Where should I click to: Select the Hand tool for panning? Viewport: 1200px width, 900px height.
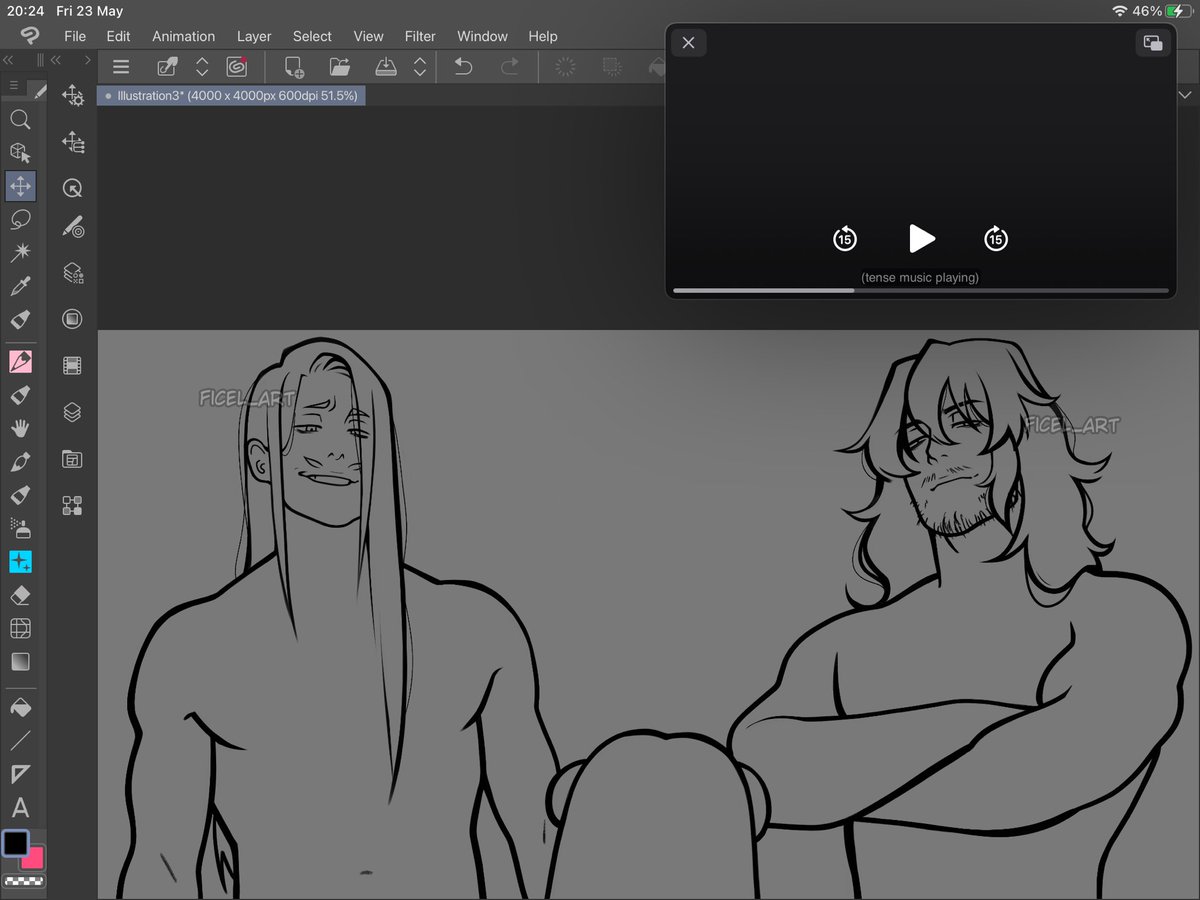click(x=21, y=428)
